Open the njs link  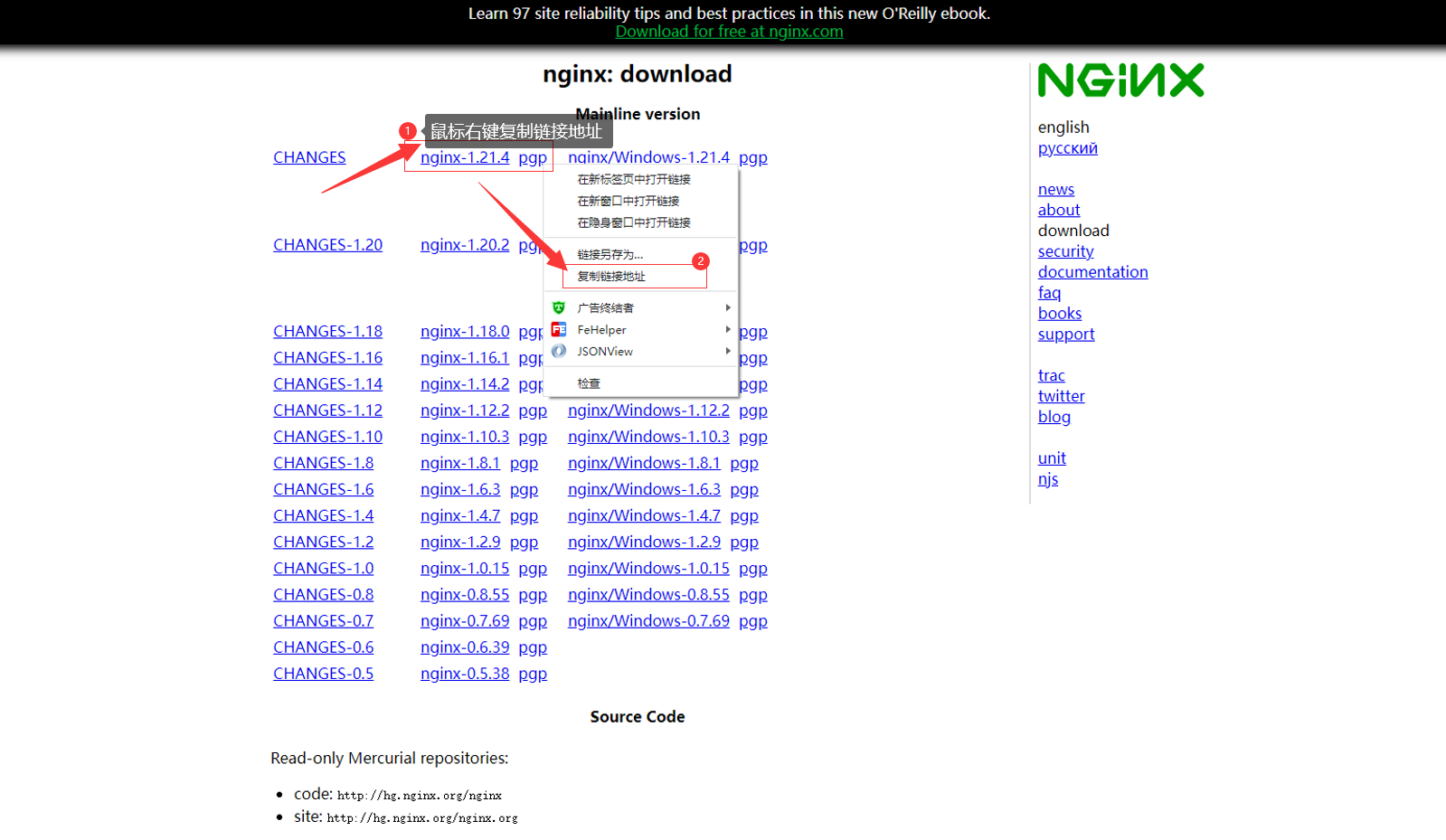tap(1048, 479)
